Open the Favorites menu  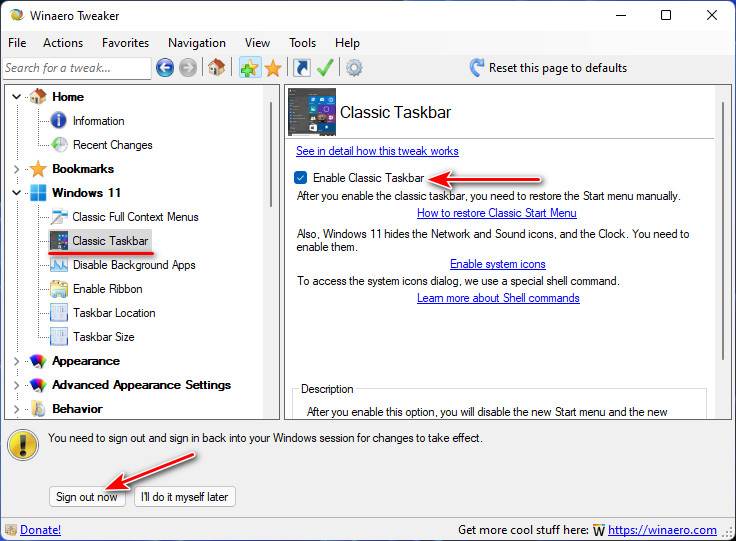point(125,43)
